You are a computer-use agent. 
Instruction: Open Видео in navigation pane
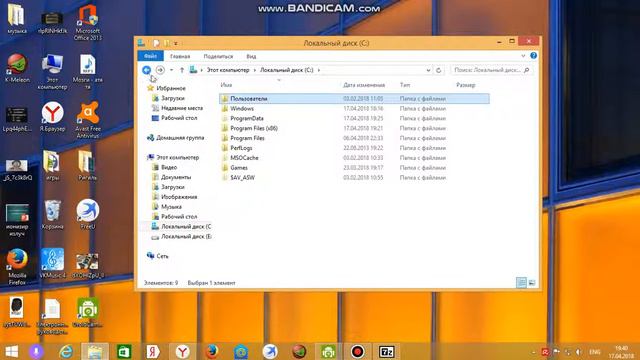(x=169, y=167)
